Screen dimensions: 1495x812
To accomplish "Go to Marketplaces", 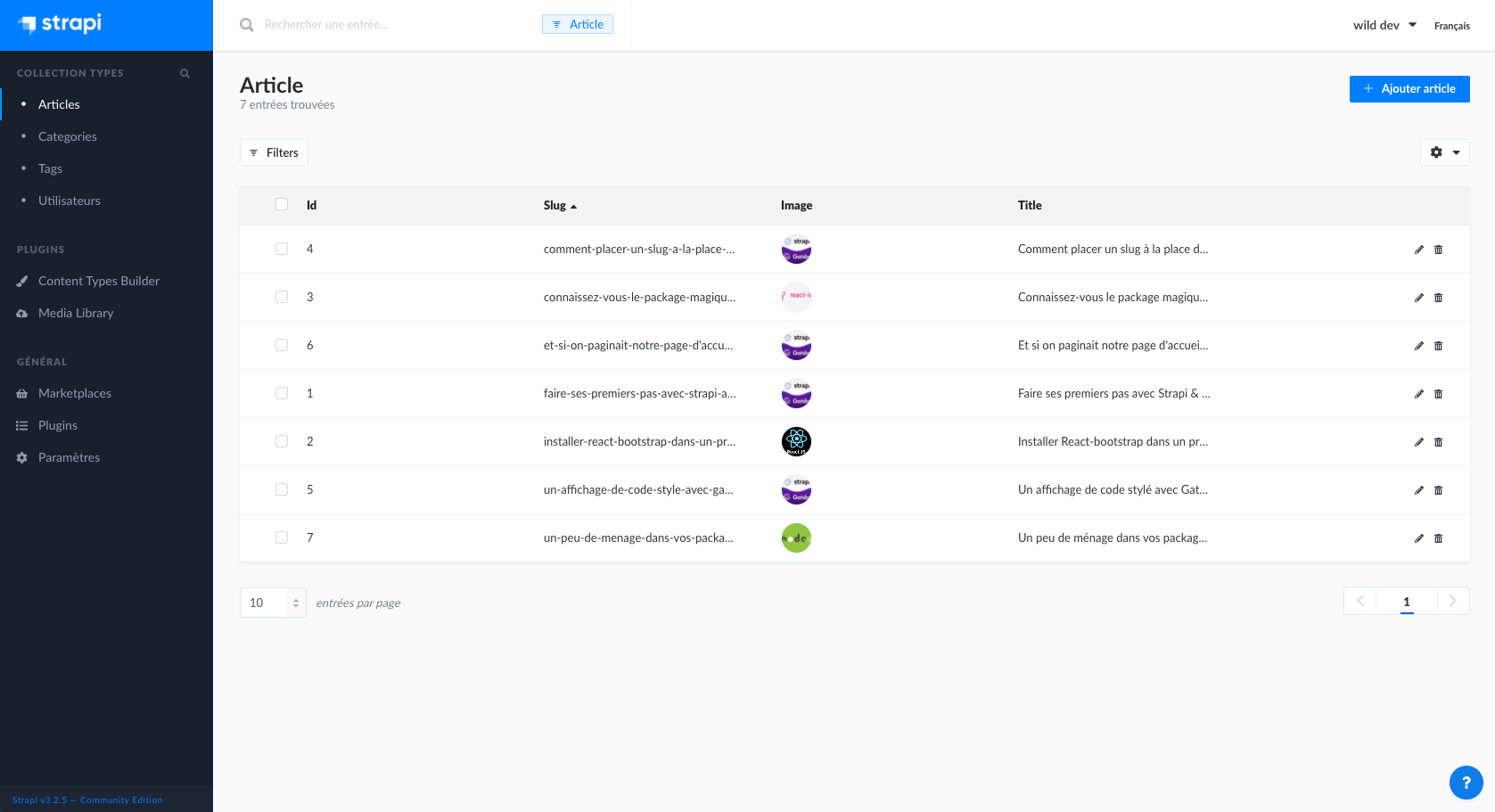I will [x=75, y=393].
